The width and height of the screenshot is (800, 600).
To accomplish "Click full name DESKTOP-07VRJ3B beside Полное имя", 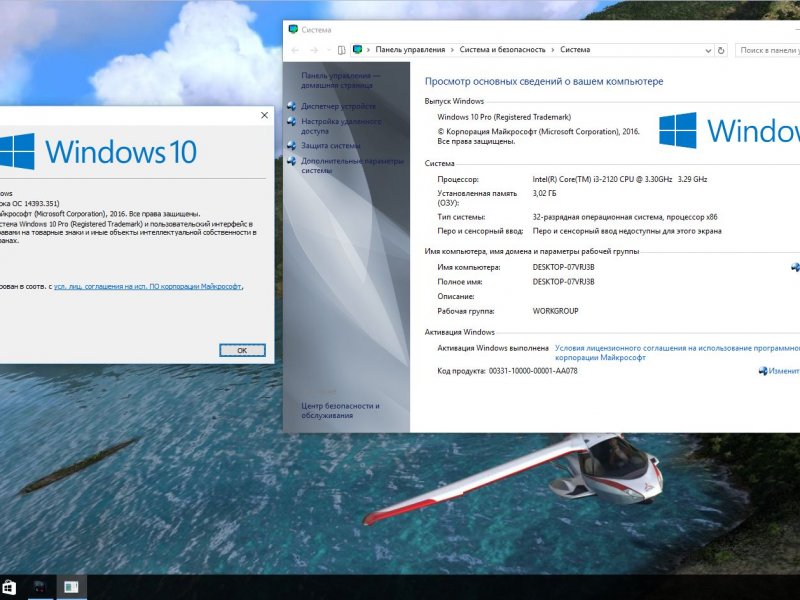I will pyautogui.click(x=563, y=282).
